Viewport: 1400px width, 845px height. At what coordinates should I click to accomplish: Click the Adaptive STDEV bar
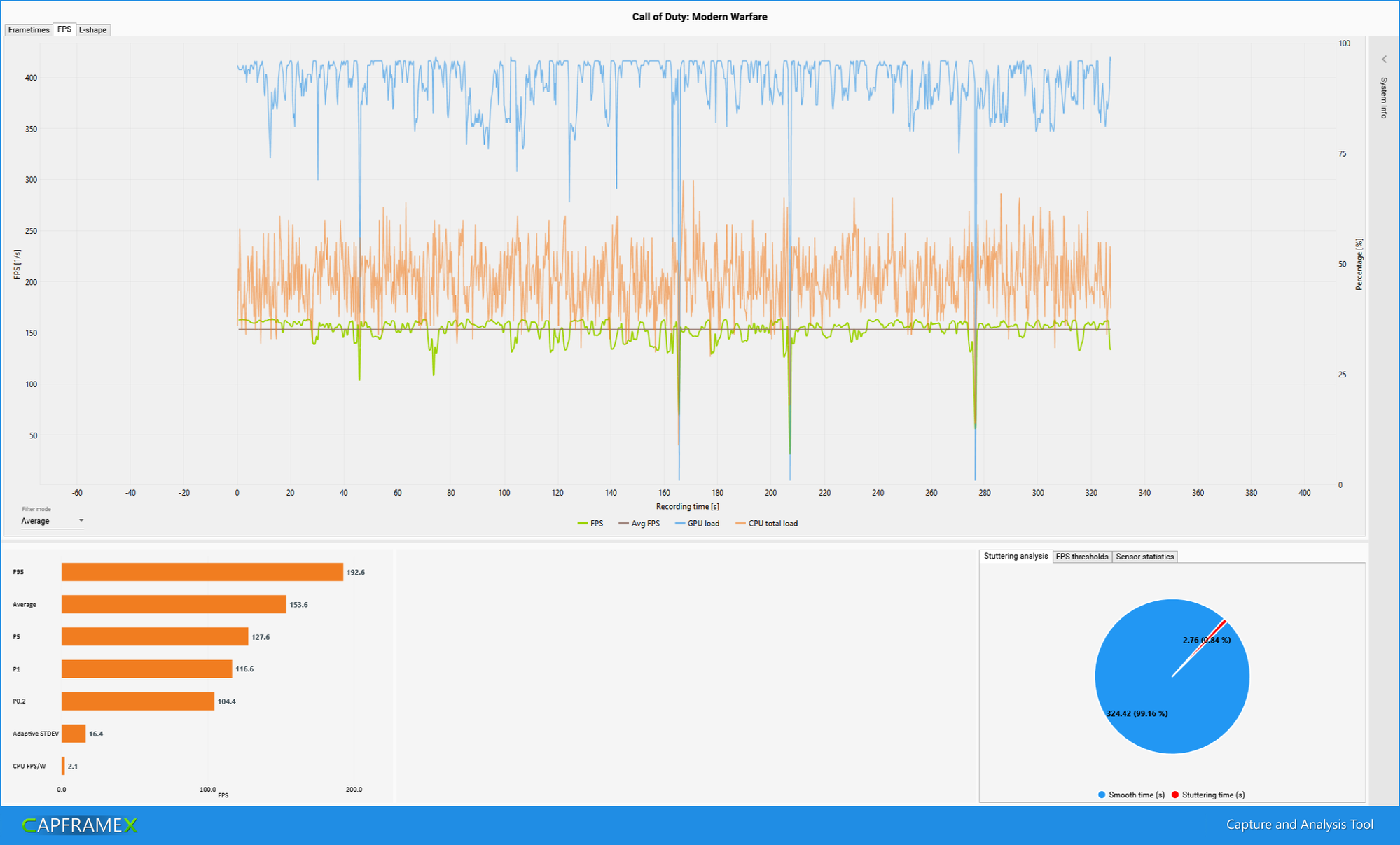click(74, 734)
